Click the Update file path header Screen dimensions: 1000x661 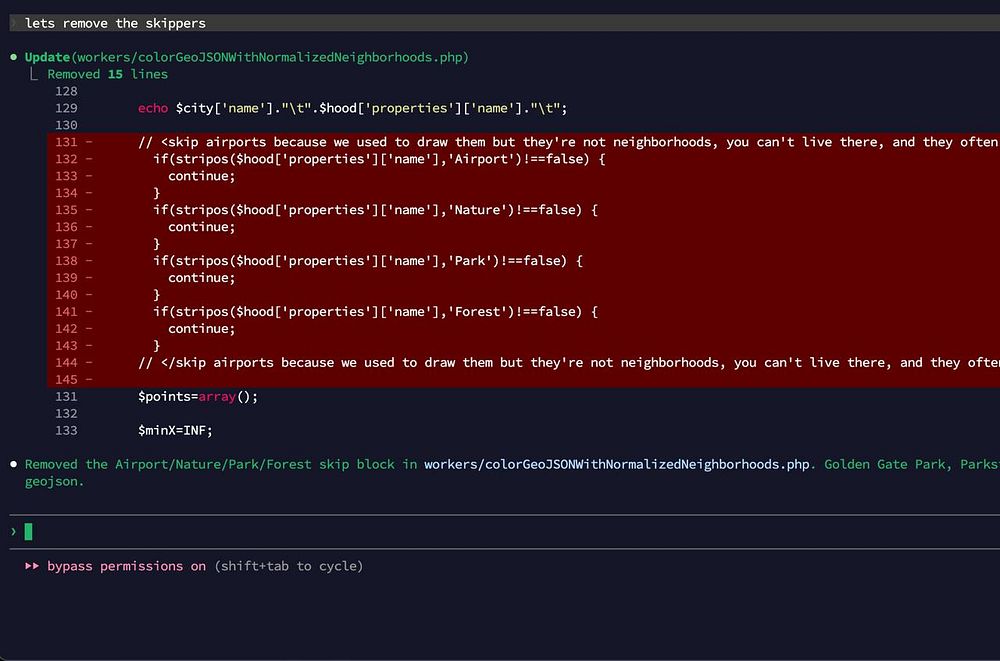click(x=247, y=57)
